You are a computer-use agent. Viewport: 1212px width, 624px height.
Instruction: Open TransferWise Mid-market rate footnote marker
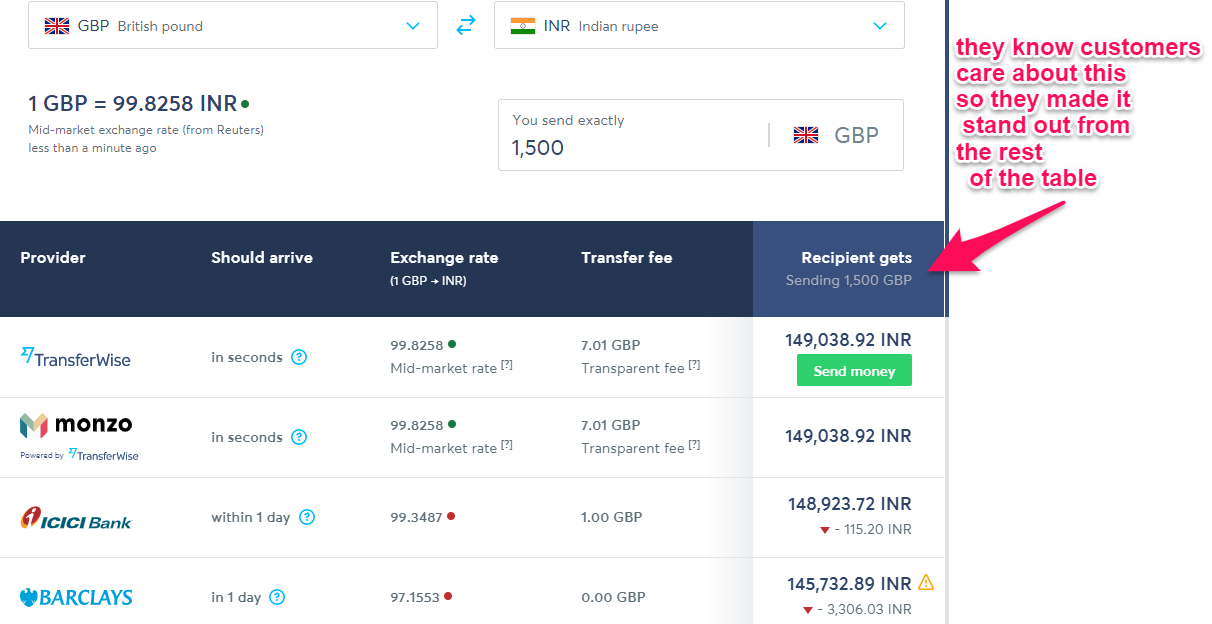click(507, 366)
